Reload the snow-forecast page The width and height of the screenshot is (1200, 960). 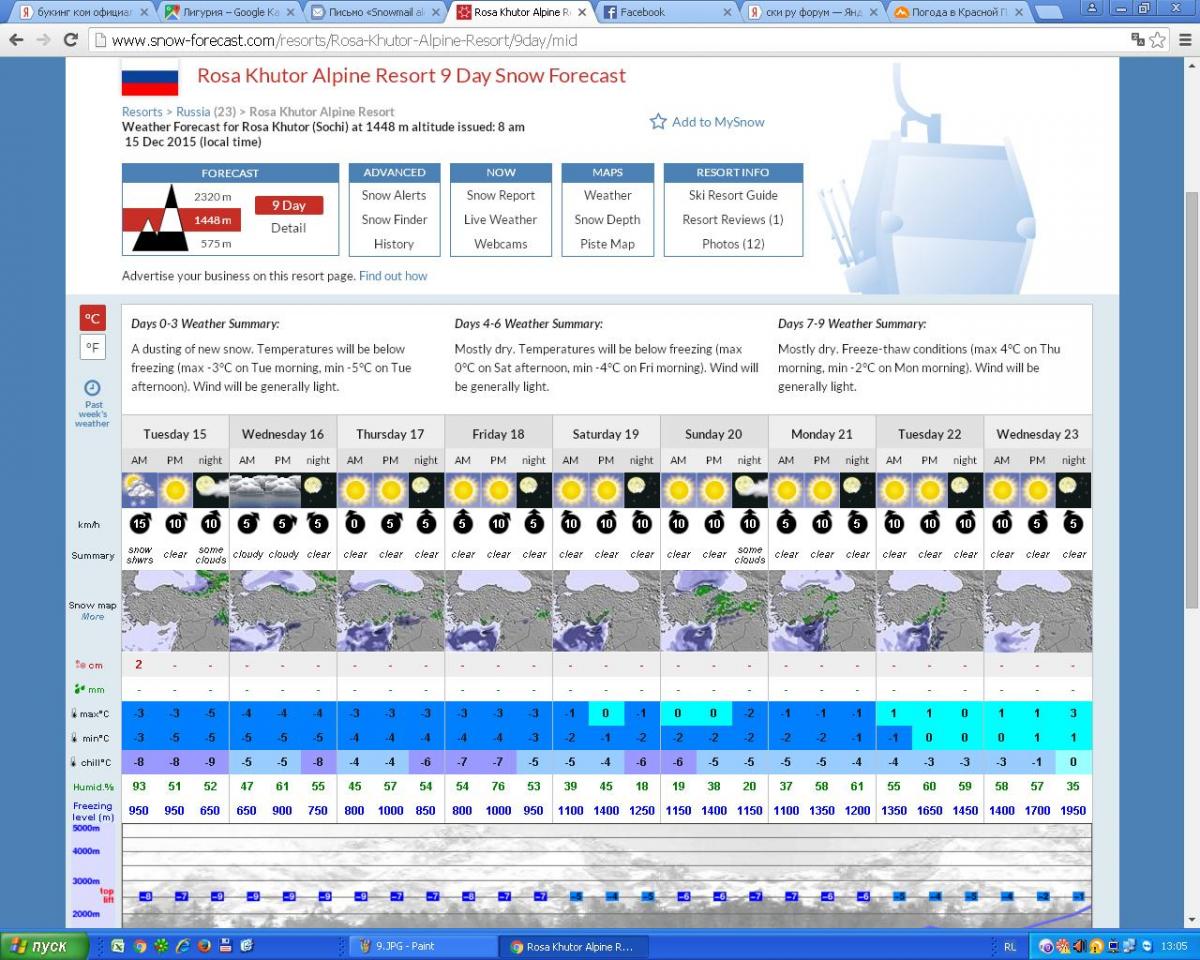pyautogui.click(x=70, y=40)
